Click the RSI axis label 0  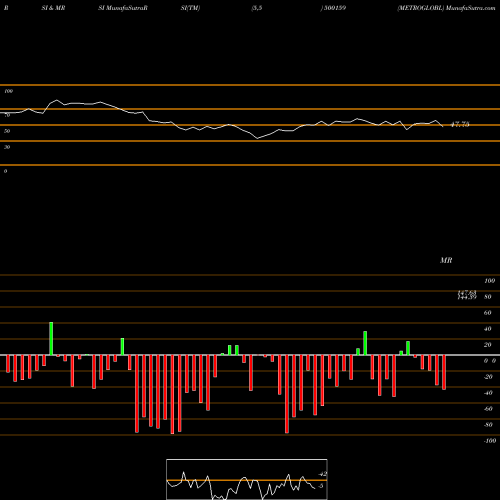tap(5, 171)
